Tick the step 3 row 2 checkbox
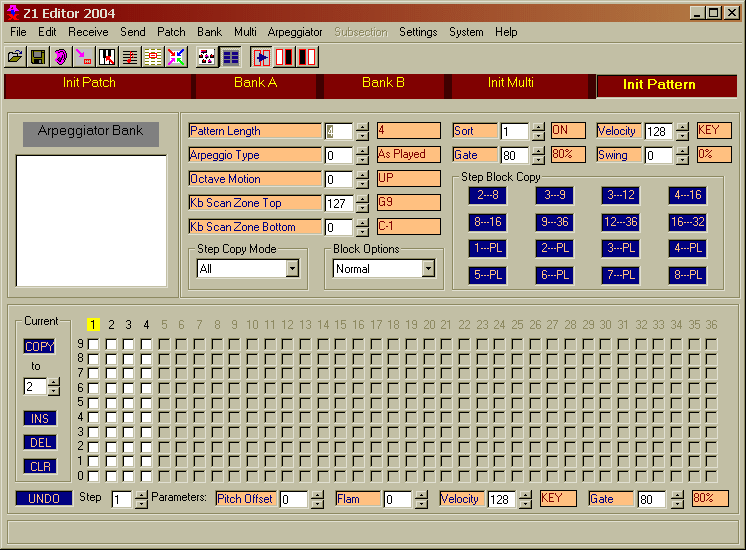The image size is (746, 550). pyautogui.click(x=128, y=447)
